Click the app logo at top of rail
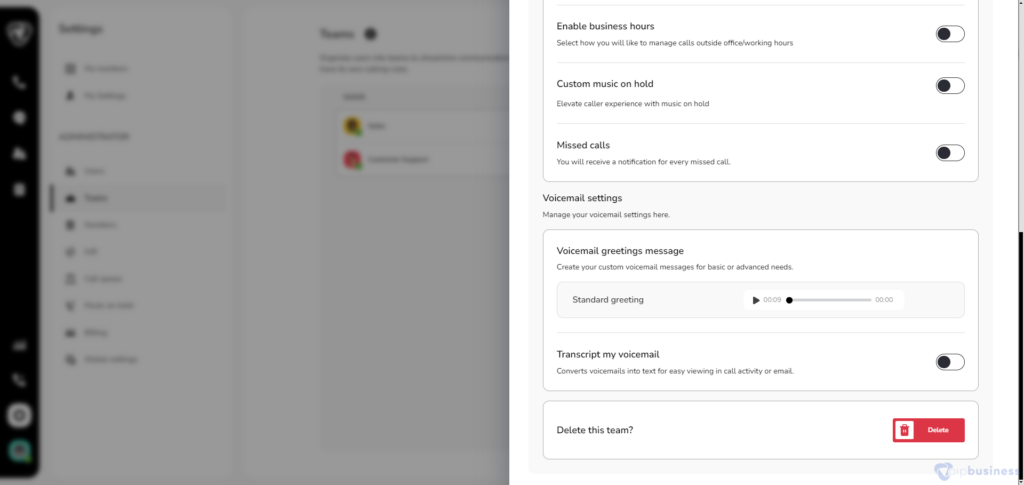 coord(19,33)
